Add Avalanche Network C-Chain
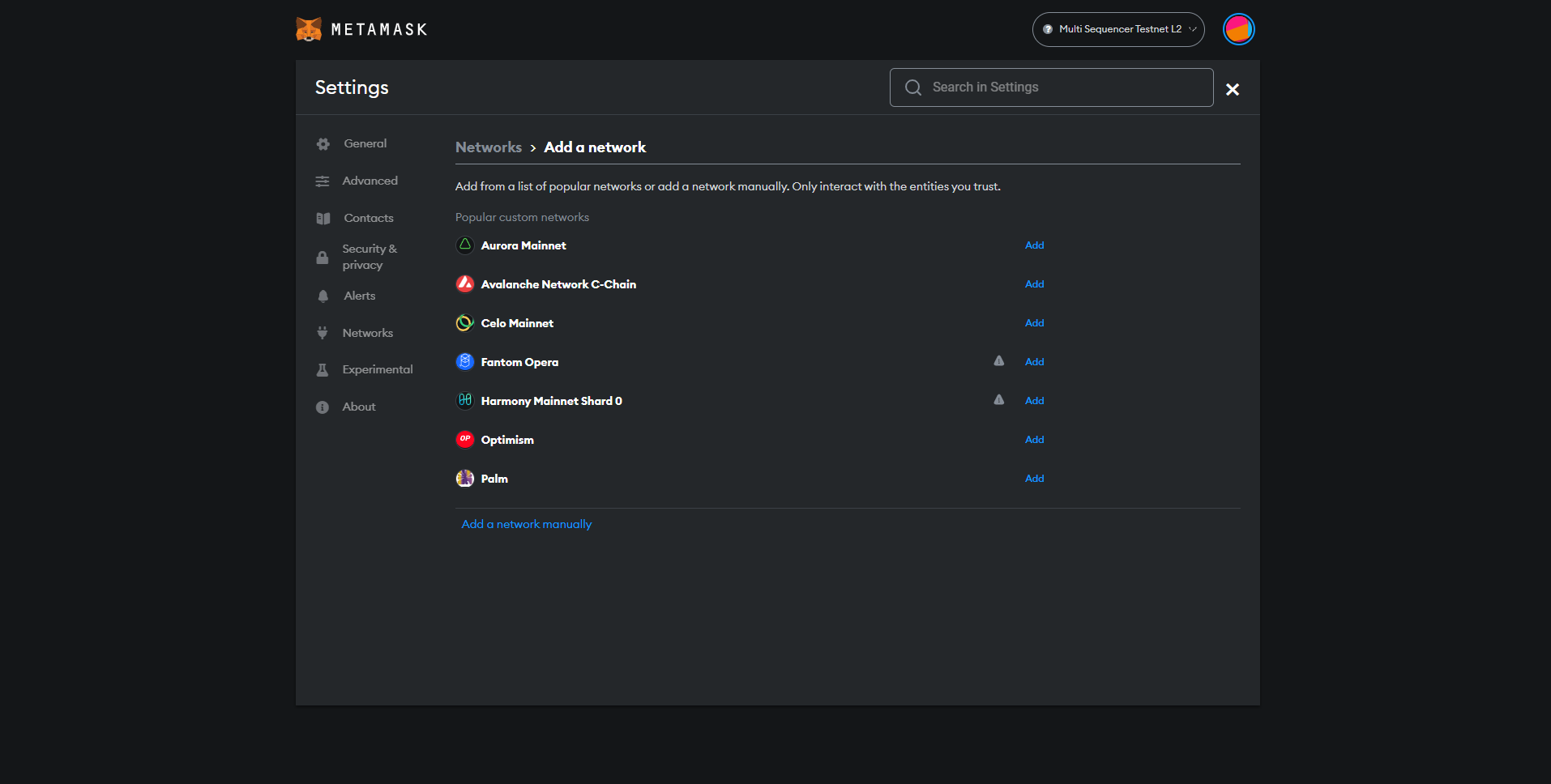This screenshot has width=1551, height=784. 1034,284
